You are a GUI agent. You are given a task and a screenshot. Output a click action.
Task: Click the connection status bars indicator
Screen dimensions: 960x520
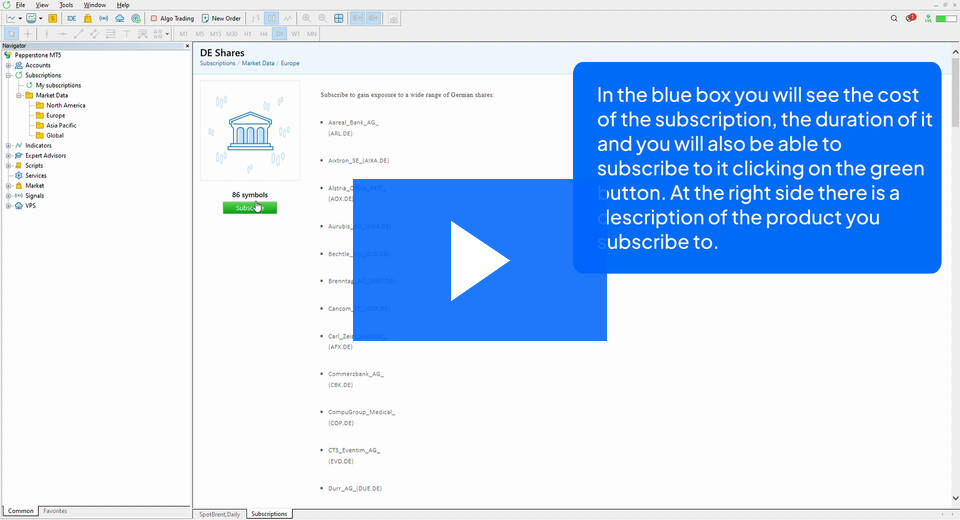(946, 18)
